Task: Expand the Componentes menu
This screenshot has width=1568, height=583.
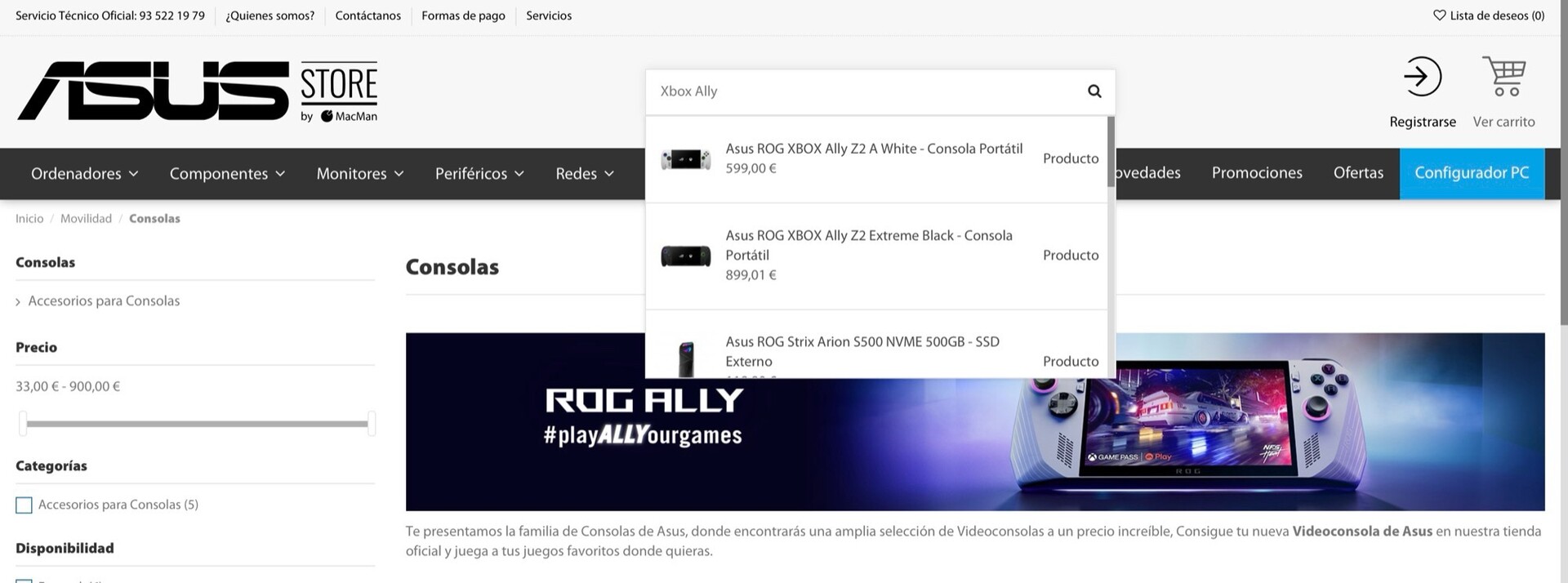Action: click(227, 174)
